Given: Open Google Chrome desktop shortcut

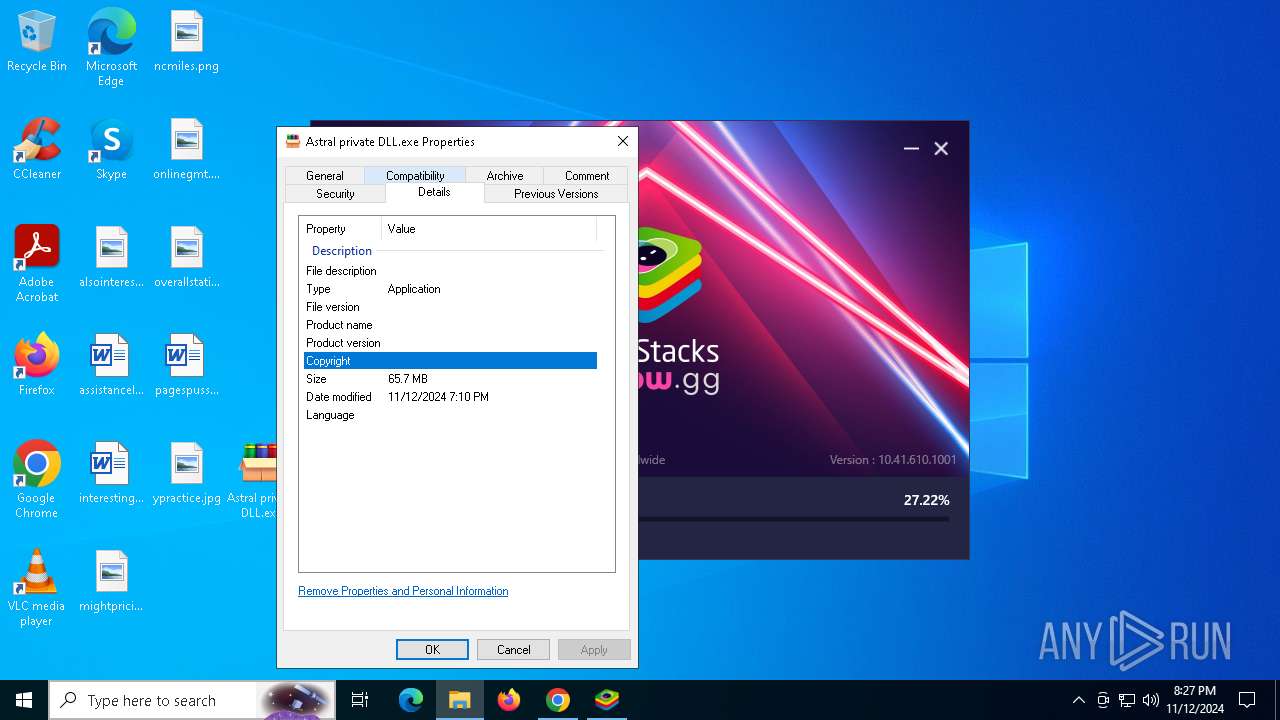Looking at the screenshot, I should tap(37, 480).
